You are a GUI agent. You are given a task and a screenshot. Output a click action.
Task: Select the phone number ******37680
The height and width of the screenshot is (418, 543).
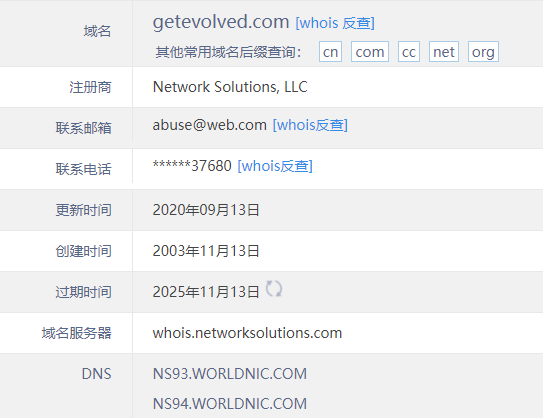192,166
